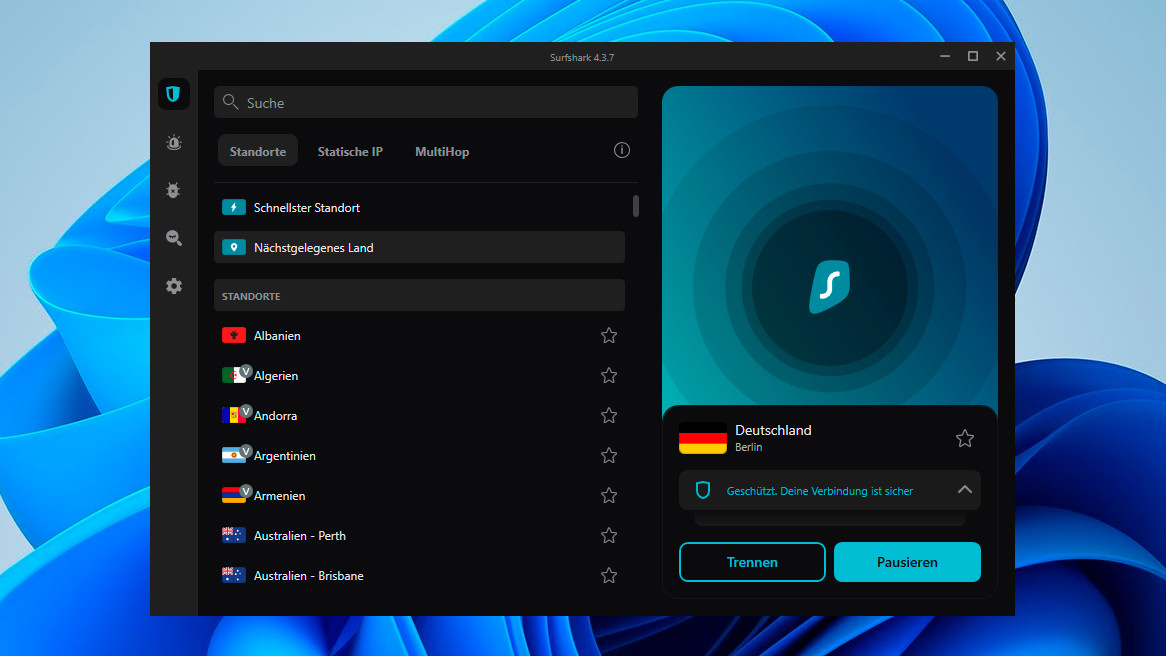1166x656 pixels.
Task: Favorite Australien - Perth with its star
Action: coord(609,535)
